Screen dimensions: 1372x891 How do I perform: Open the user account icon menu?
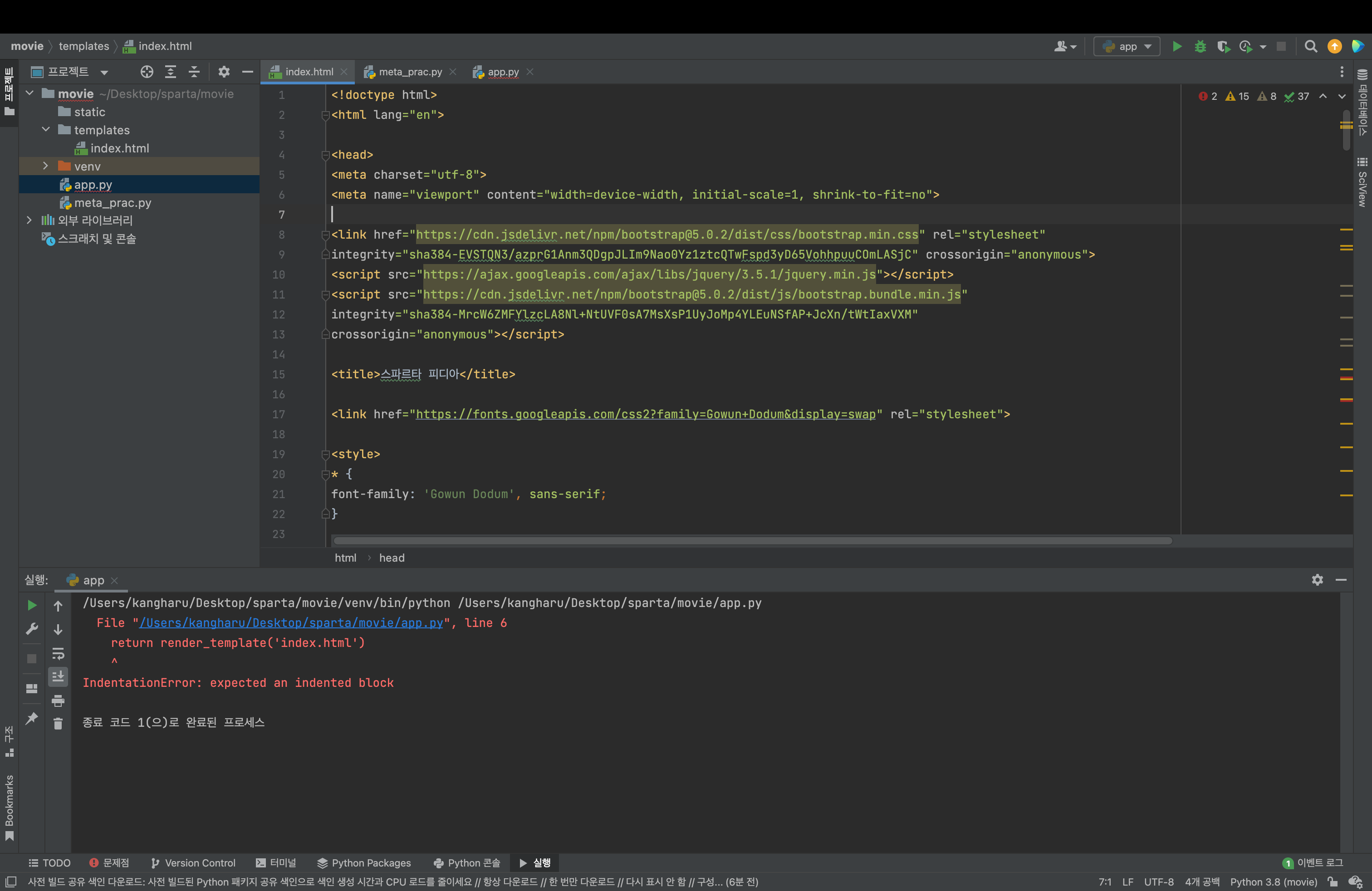1065,46
